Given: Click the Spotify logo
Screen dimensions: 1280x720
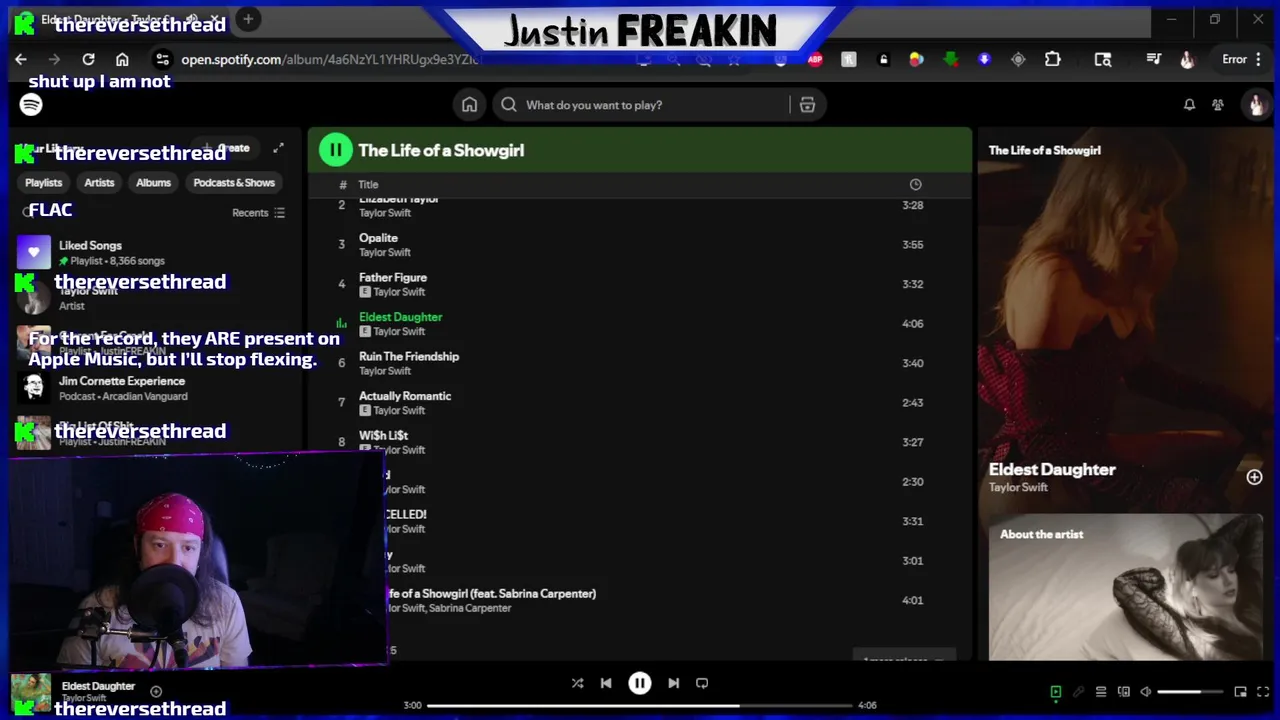Looking at the screenshot, I should click(x=31, y=105).
